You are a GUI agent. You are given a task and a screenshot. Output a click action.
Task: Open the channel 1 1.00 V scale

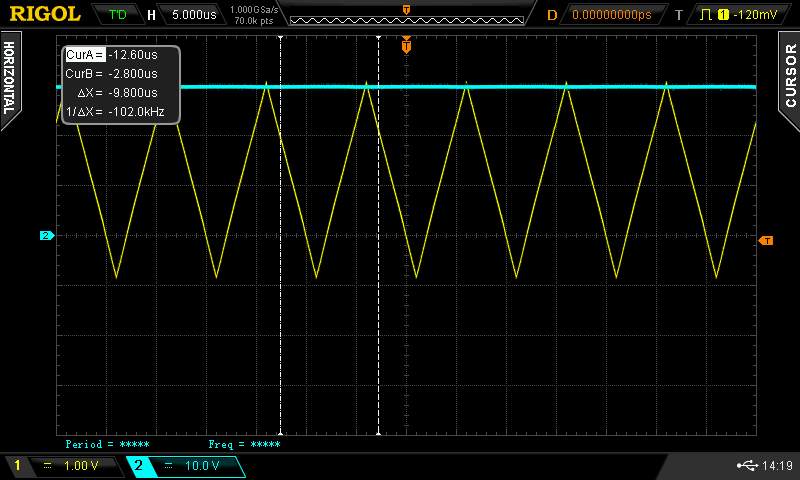click(80, 466)
